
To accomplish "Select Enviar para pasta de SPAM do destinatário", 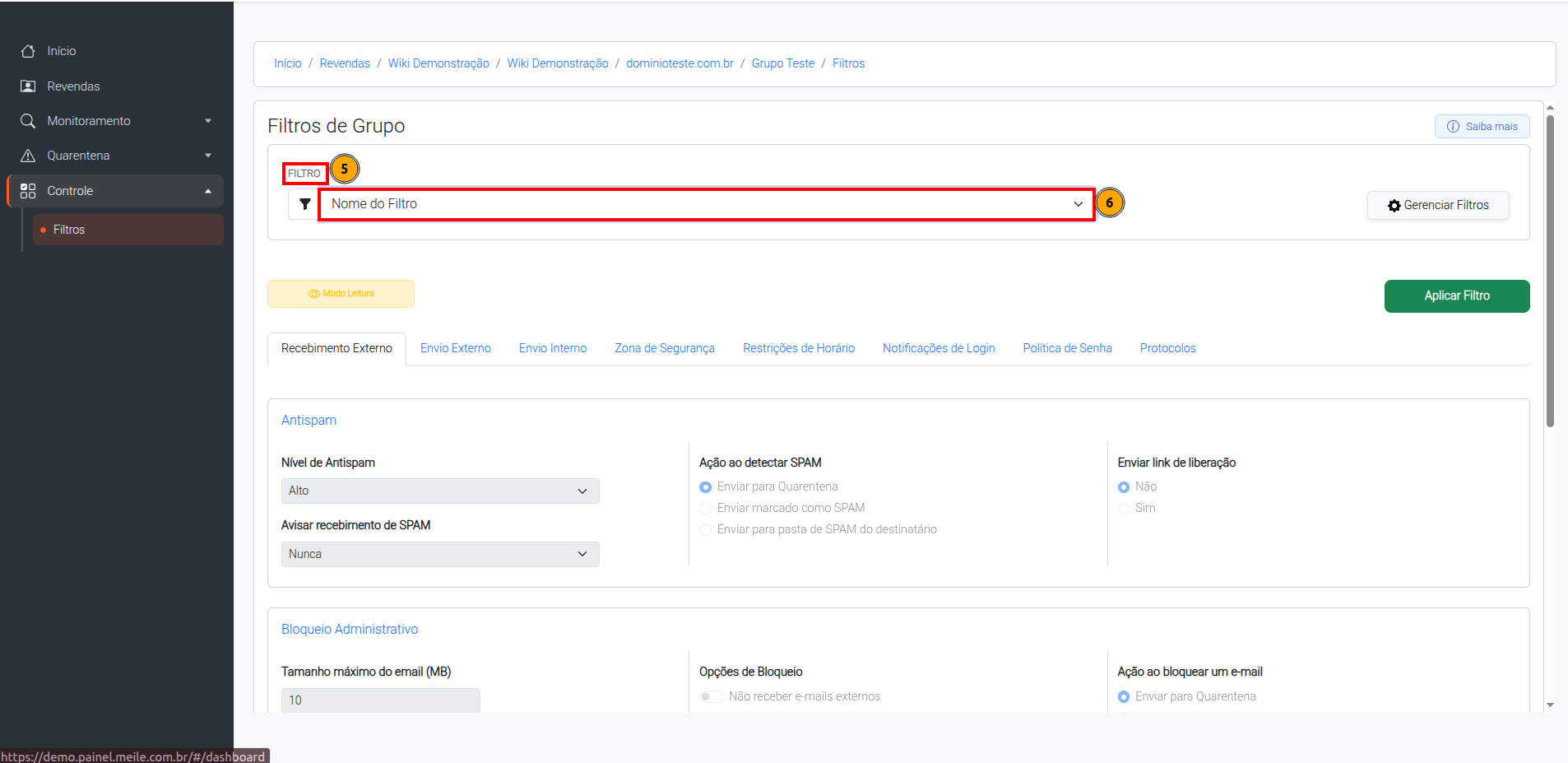I will coord(705,530).
